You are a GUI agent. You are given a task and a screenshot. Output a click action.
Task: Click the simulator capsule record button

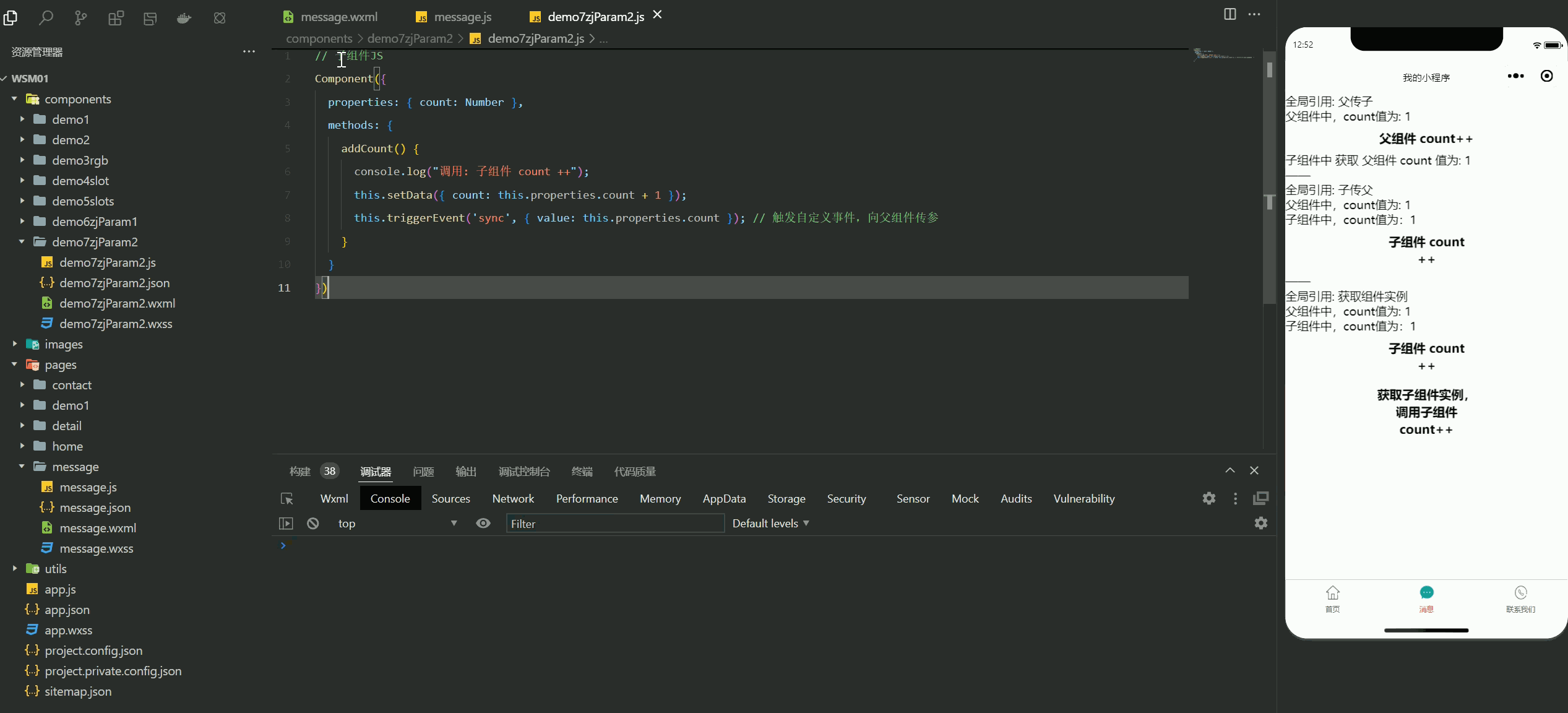pyautogui.click(x=1546, y=76)
